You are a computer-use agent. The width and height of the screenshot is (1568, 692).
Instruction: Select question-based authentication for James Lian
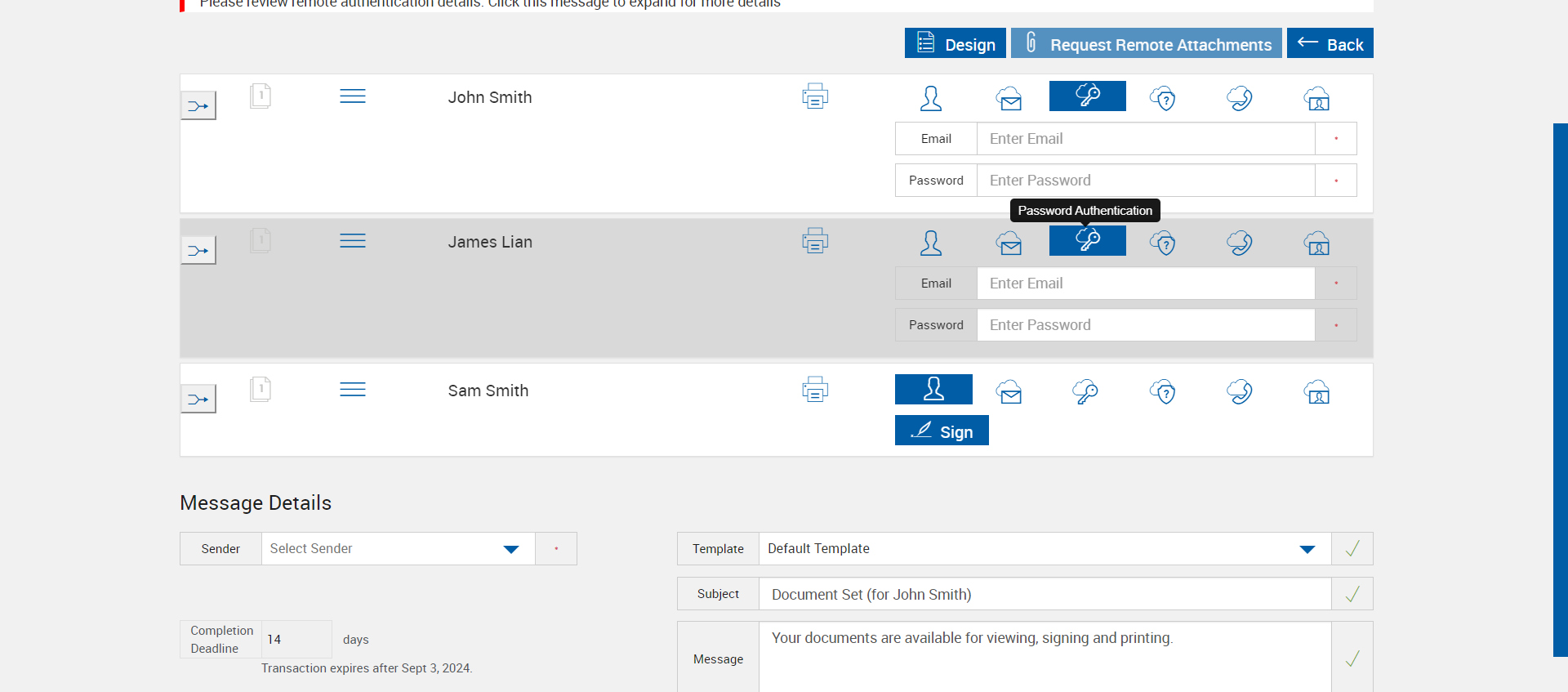1162,243
